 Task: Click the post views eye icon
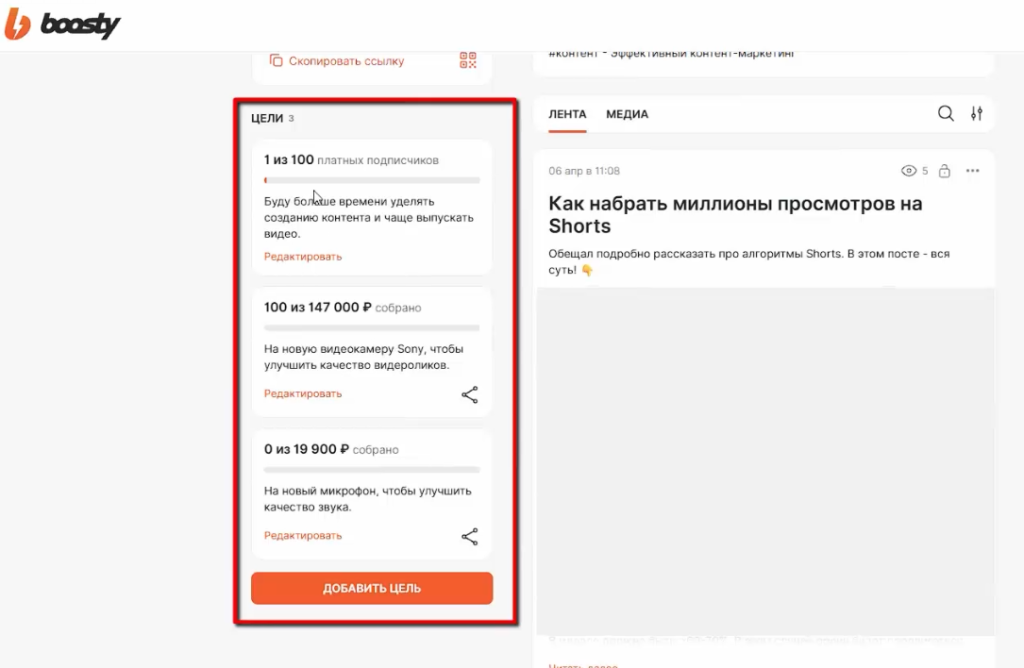908,171
